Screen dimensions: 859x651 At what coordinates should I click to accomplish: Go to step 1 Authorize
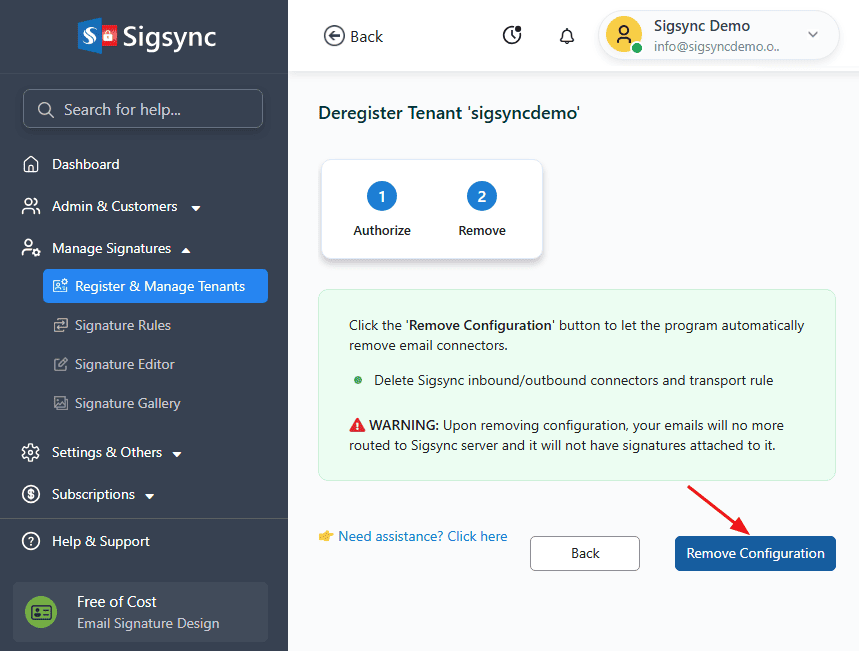click(x=382, y=196)
